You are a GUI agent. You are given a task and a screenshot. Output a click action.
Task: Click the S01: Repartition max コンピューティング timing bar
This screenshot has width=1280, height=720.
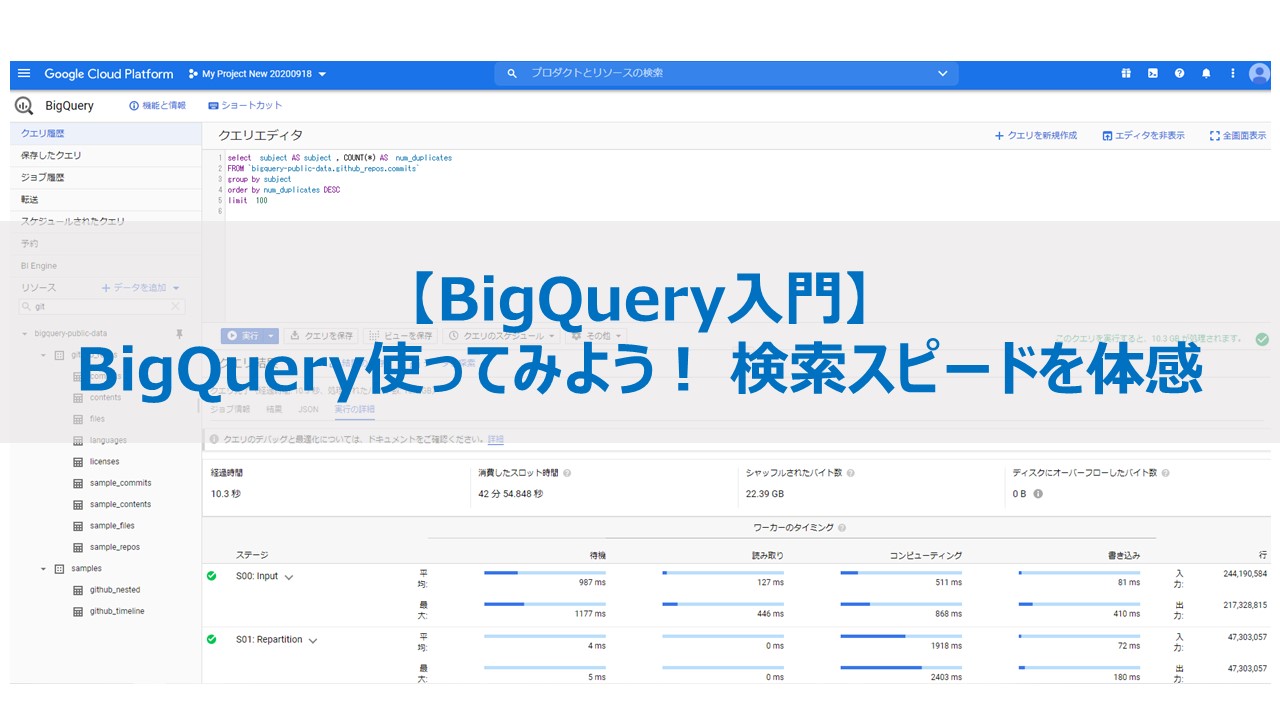902,667
